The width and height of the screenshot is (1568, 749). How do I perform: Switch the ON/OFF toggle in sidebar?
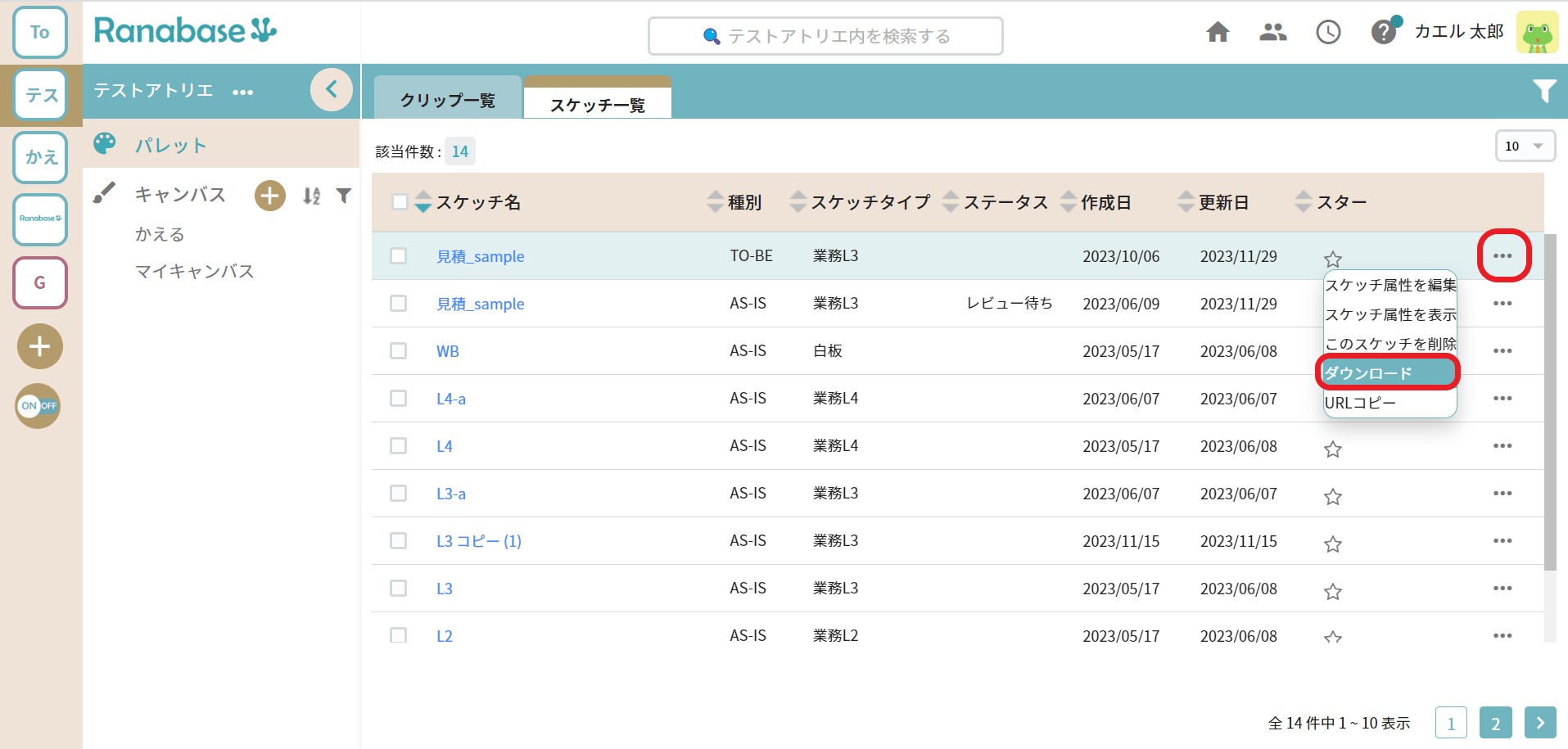pos(37,406)
